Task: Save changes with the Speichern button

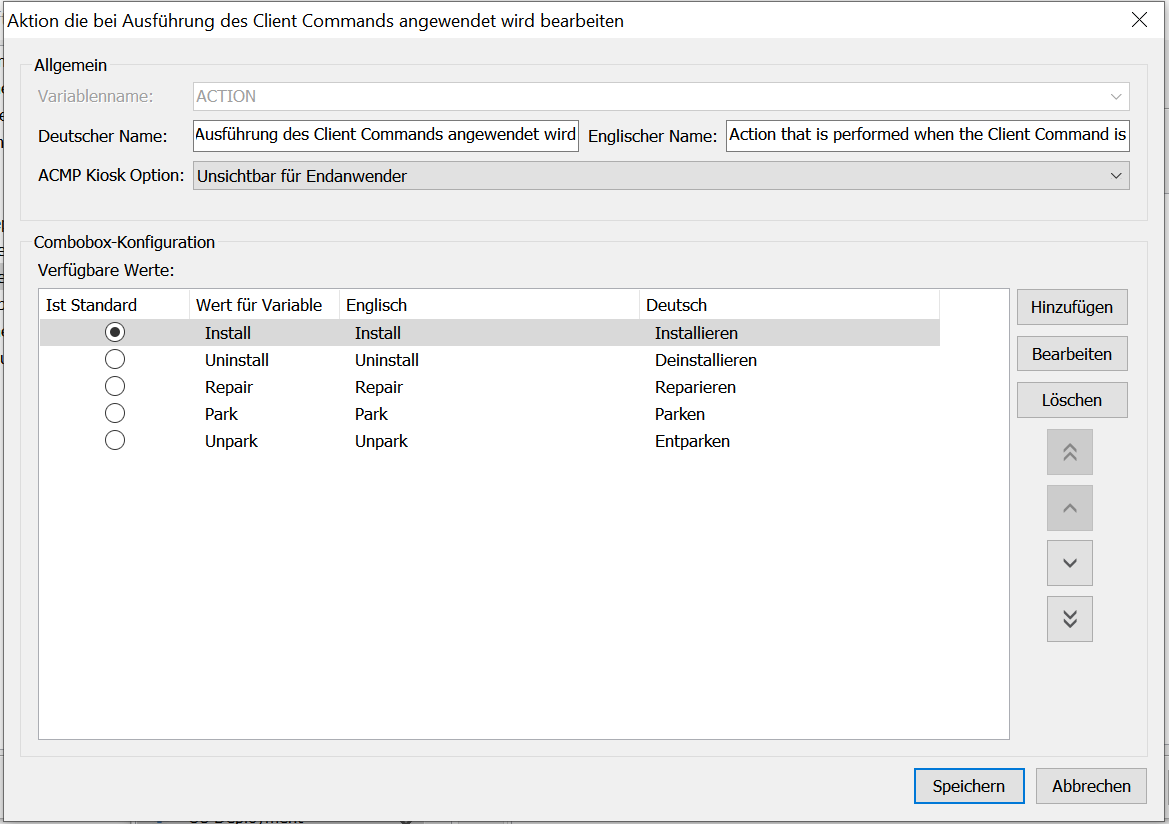Action: (x=968, y=786)
